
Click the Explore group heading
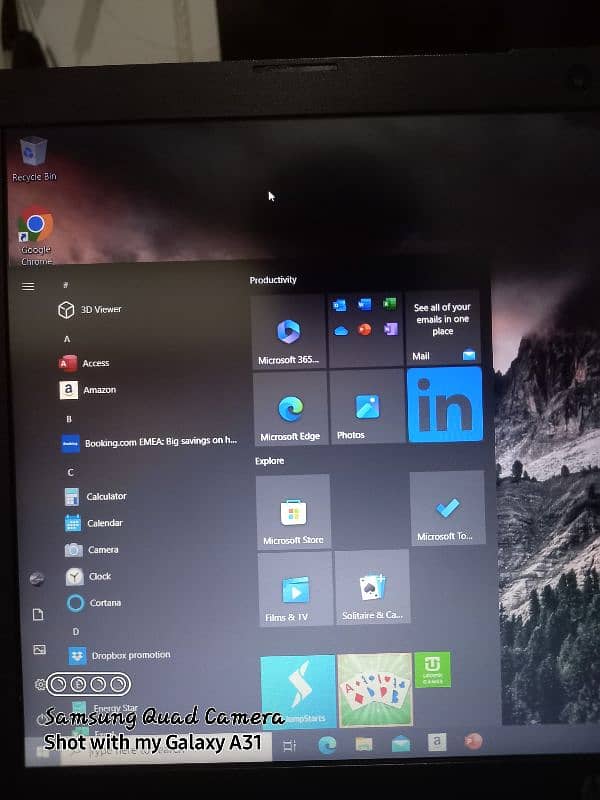click(x=269, y=461)
